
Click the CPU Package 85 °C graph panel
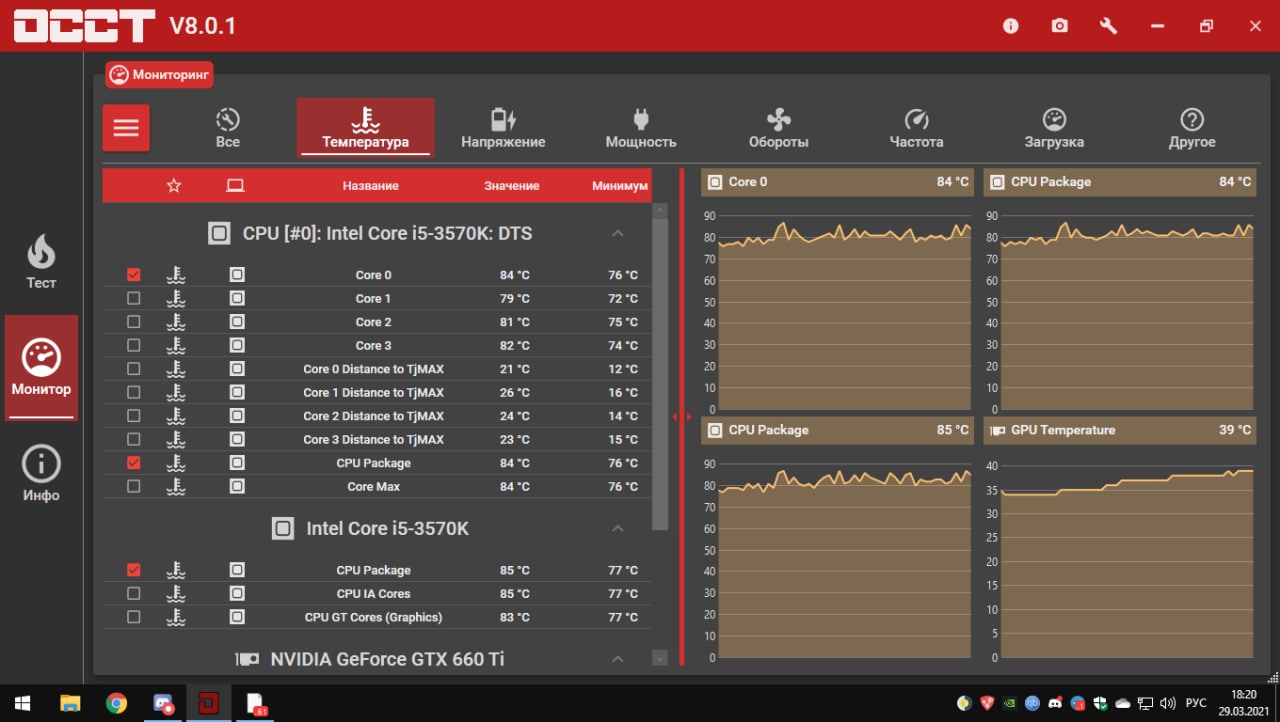tap(837, 540)
